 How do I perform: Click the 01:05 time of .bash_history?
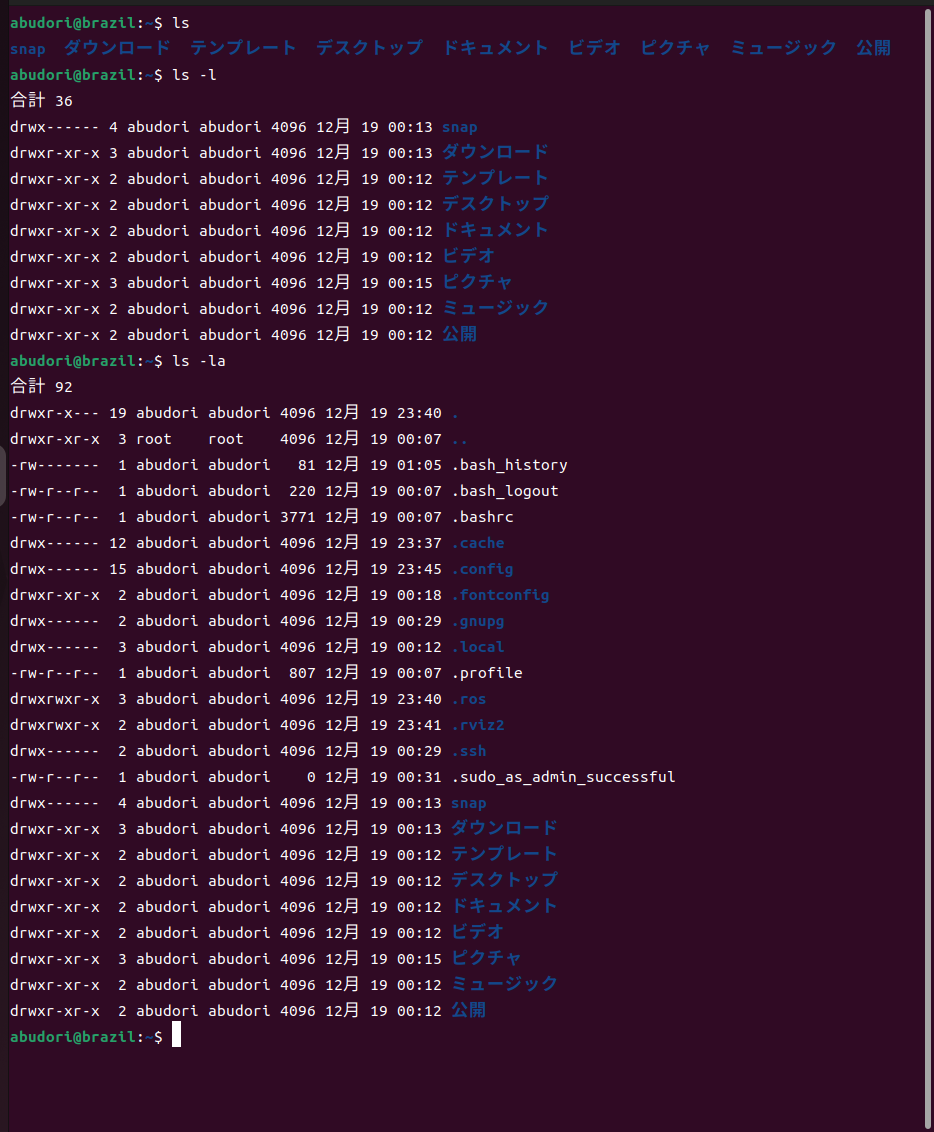point(419,465)
